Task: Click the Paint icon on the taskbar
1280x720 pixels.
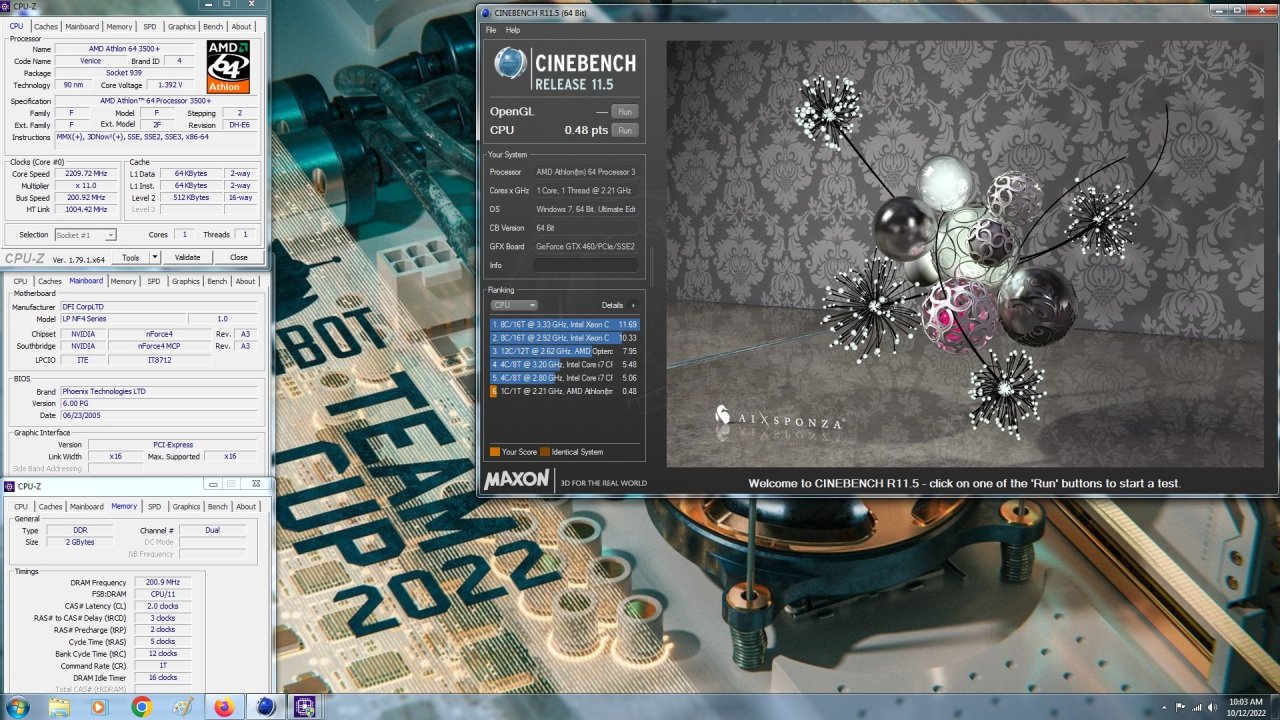Action: (x=182, y=707)
